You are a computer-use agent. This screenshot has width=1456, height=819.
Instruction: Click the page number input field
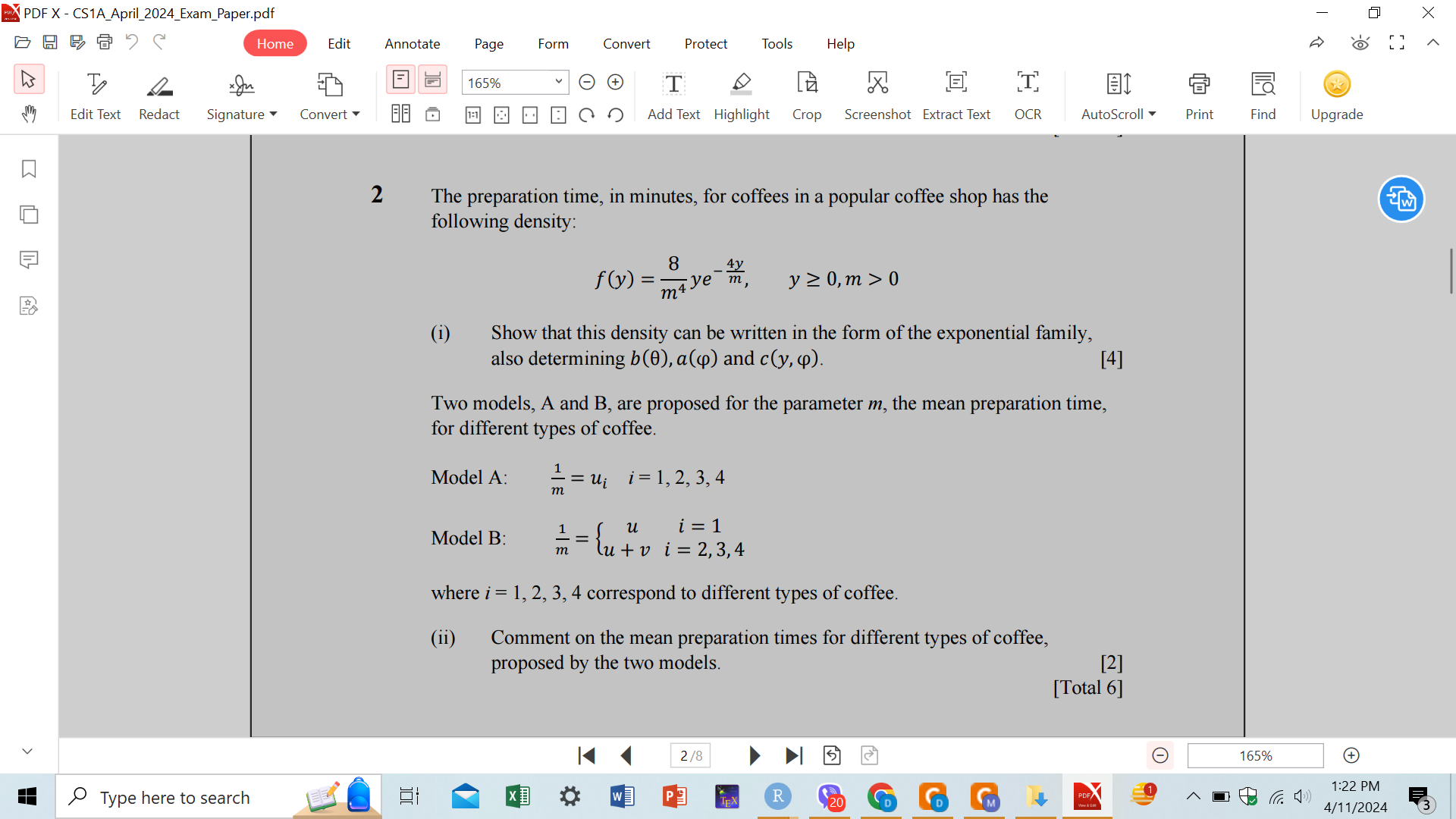pos(689,755)
